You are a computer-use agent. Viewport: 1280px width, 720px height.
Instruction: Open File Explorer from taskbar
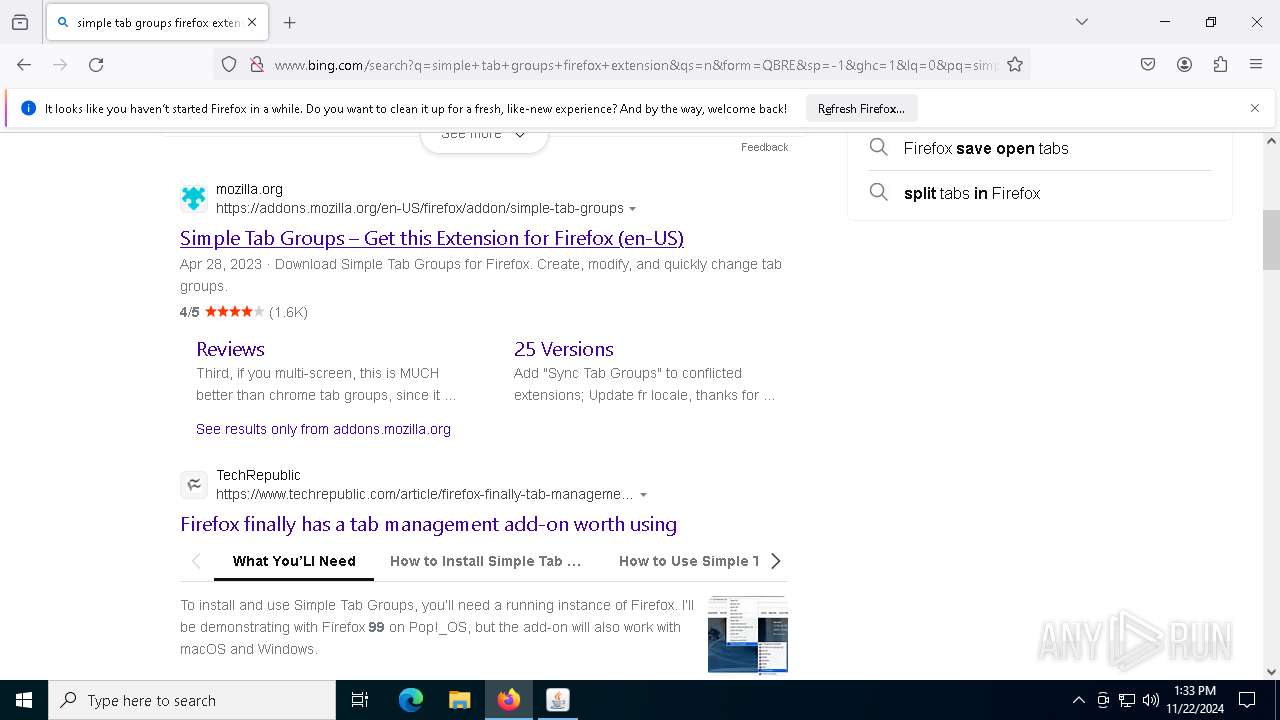click(459, 700)
